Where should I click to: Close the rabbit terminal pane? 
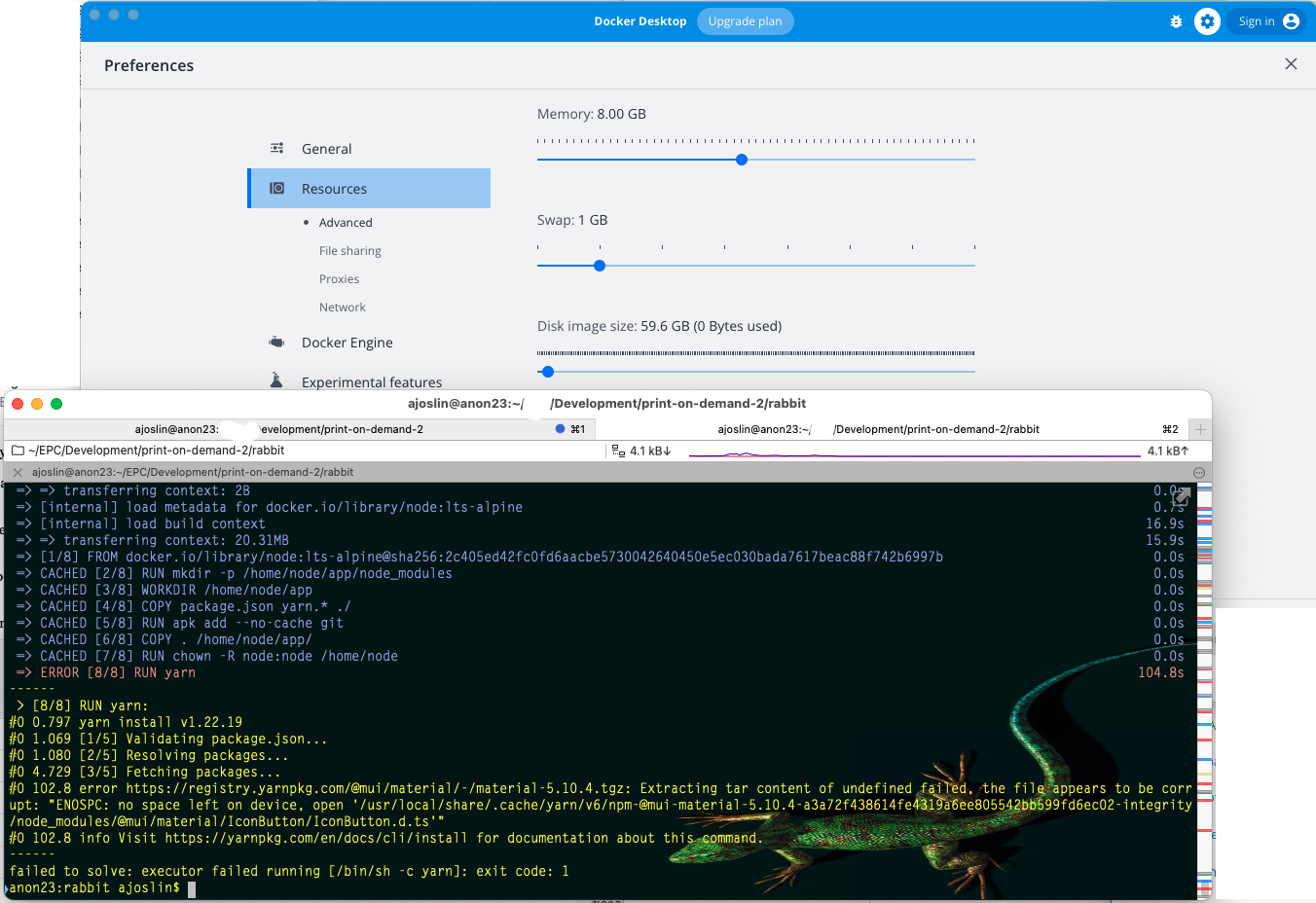(x=18, y=472)
